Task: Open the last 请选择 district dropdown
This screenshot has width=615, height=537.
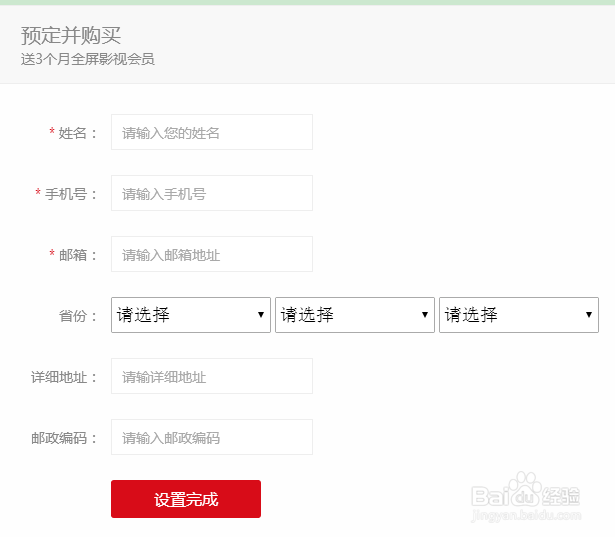Action: point(519,315)
